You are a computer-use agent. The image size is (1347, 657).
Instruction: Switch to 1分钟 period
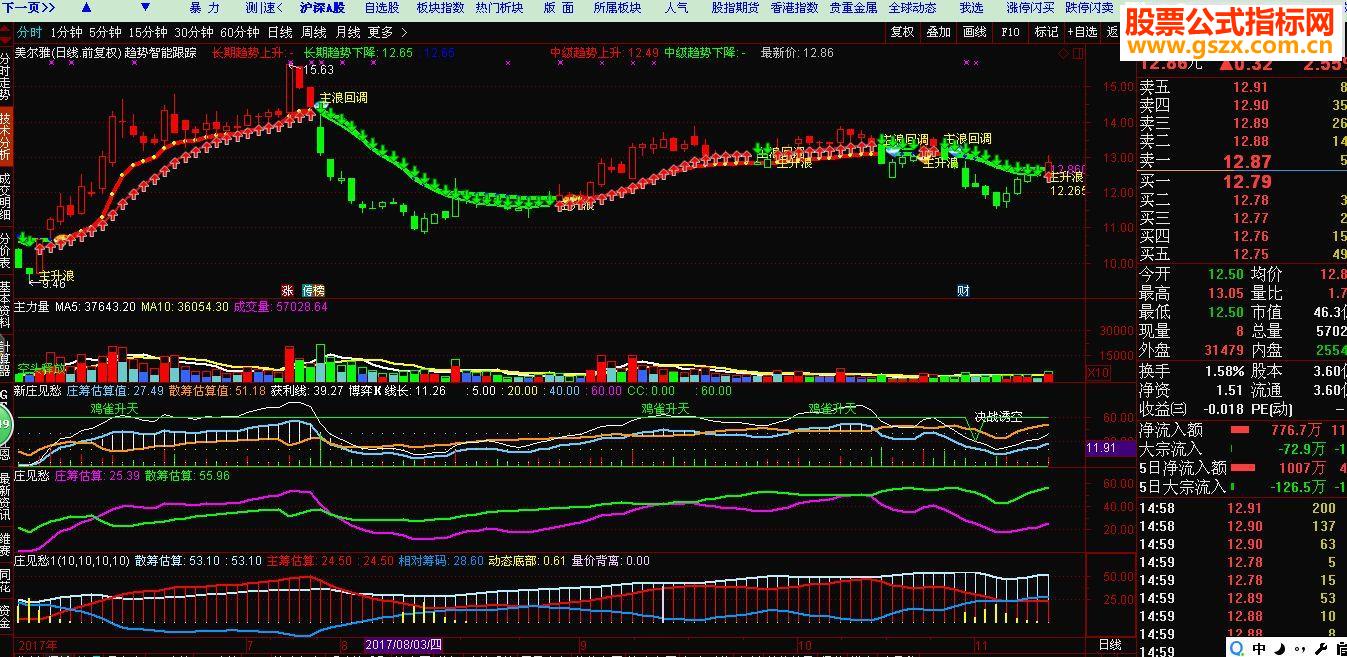coord(66,32)
